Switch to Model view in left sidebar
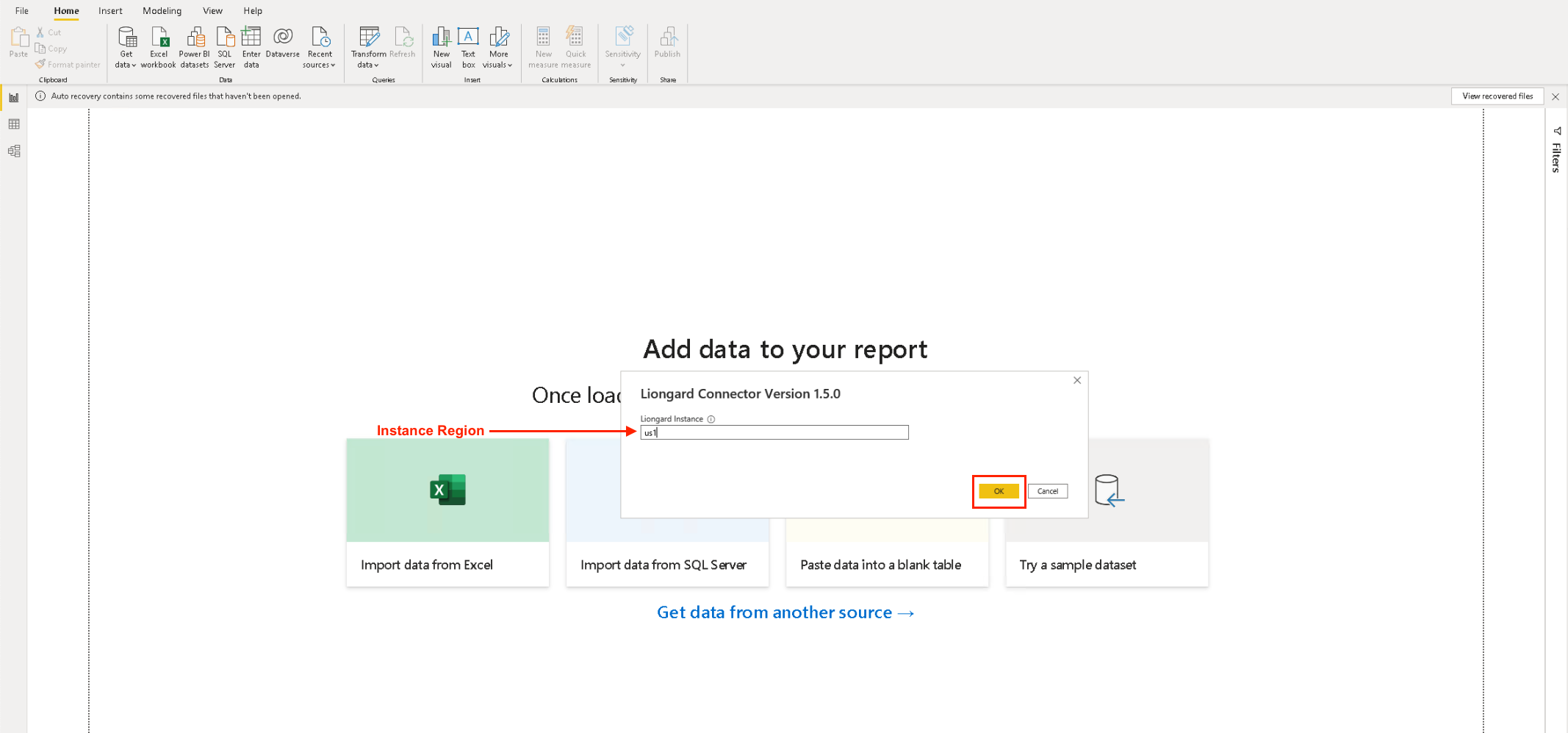Viewport: 1568px width, 733px height. 14,151
